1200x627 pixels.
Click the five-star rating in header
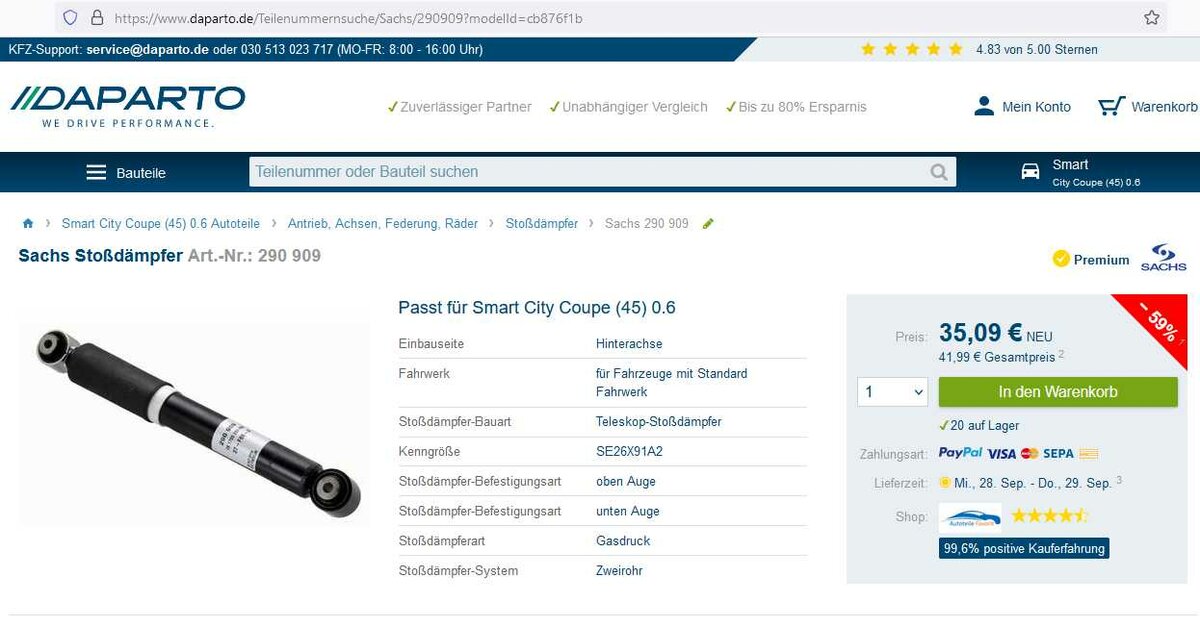[911, 49]
